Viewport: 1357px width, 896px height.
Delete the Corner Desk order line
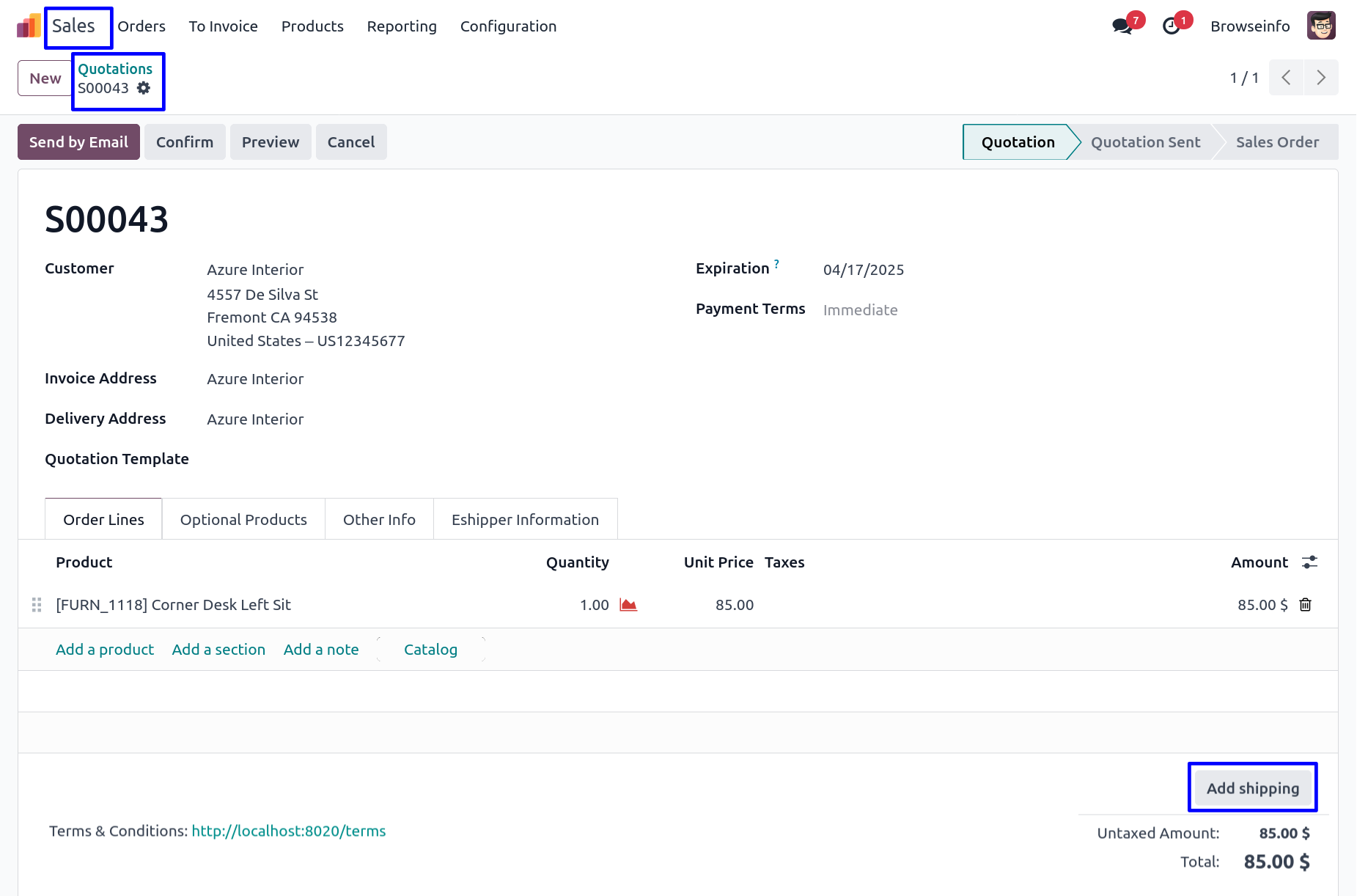tap(1306, 605)
